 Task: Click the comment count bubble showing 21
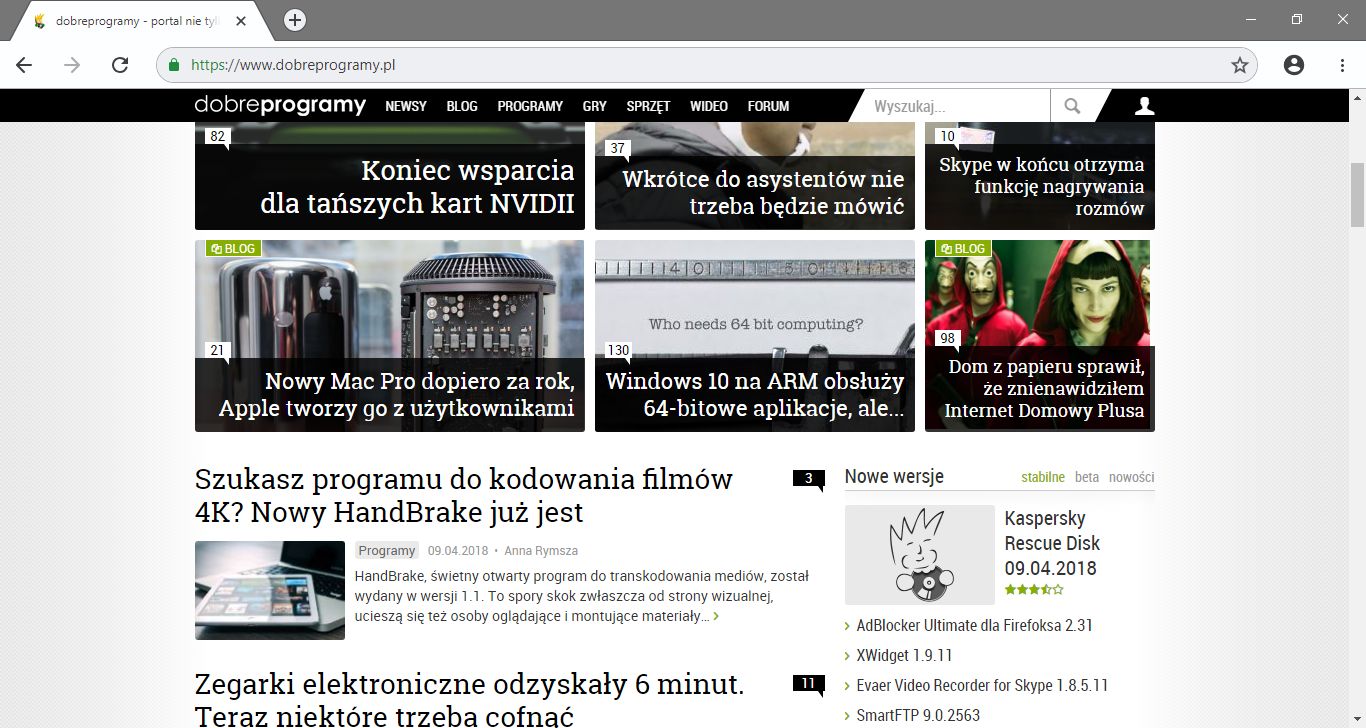click(218, 350)
